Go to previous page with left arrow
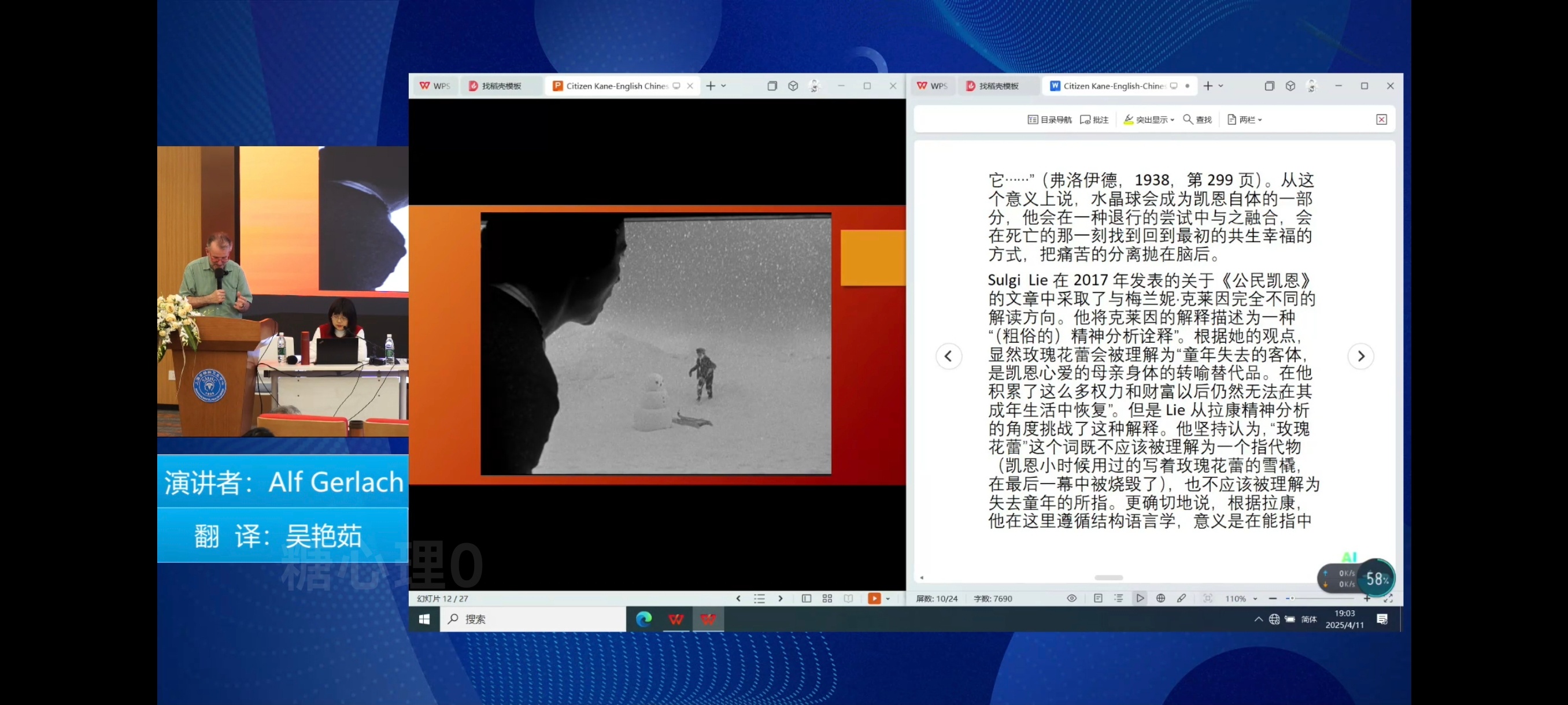This screenshot has height=705, width=1568. pyautogui.click(x=948, y=357)
